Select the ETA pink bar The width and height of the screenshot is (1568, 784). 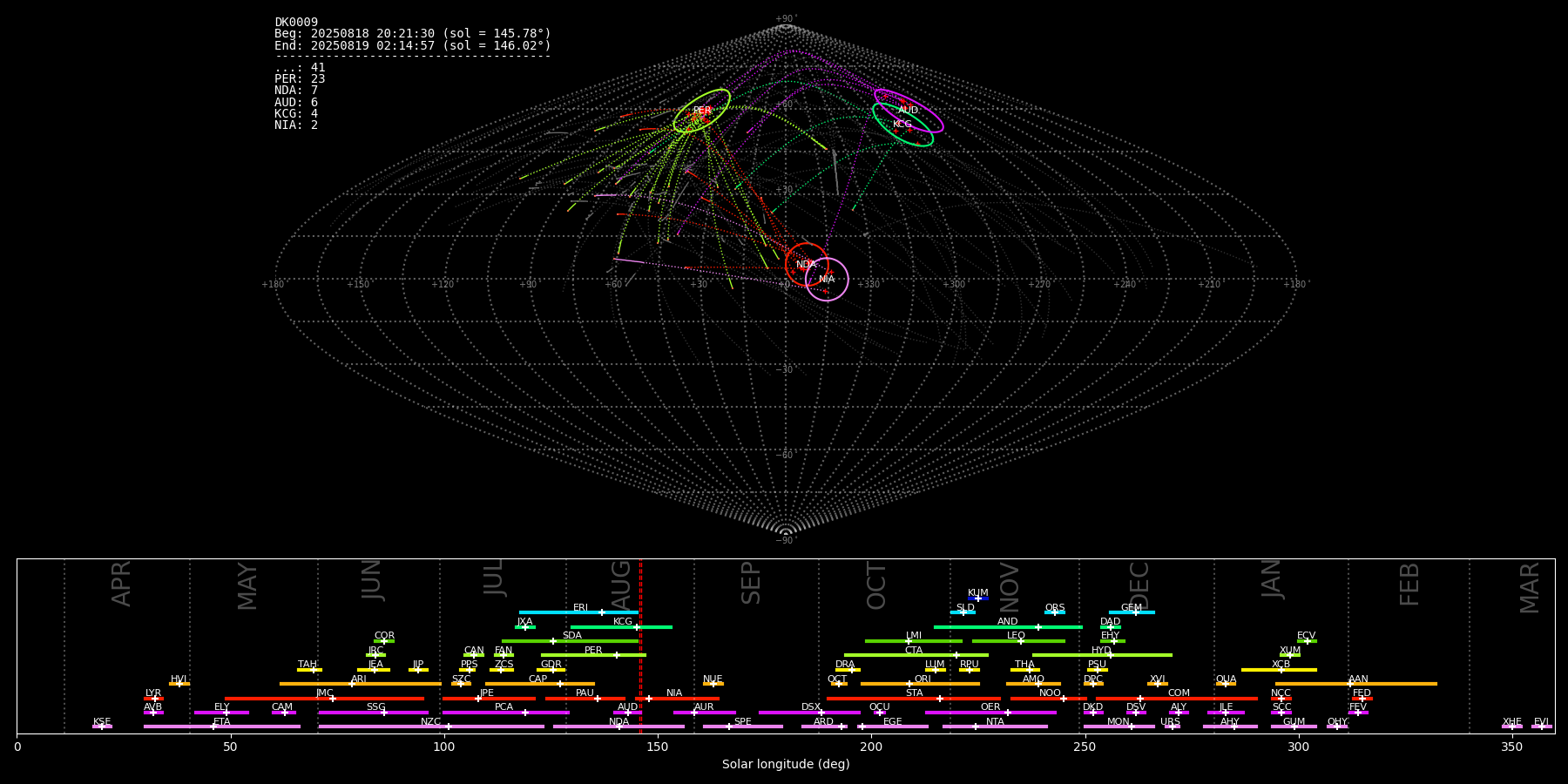pos(222,727)
